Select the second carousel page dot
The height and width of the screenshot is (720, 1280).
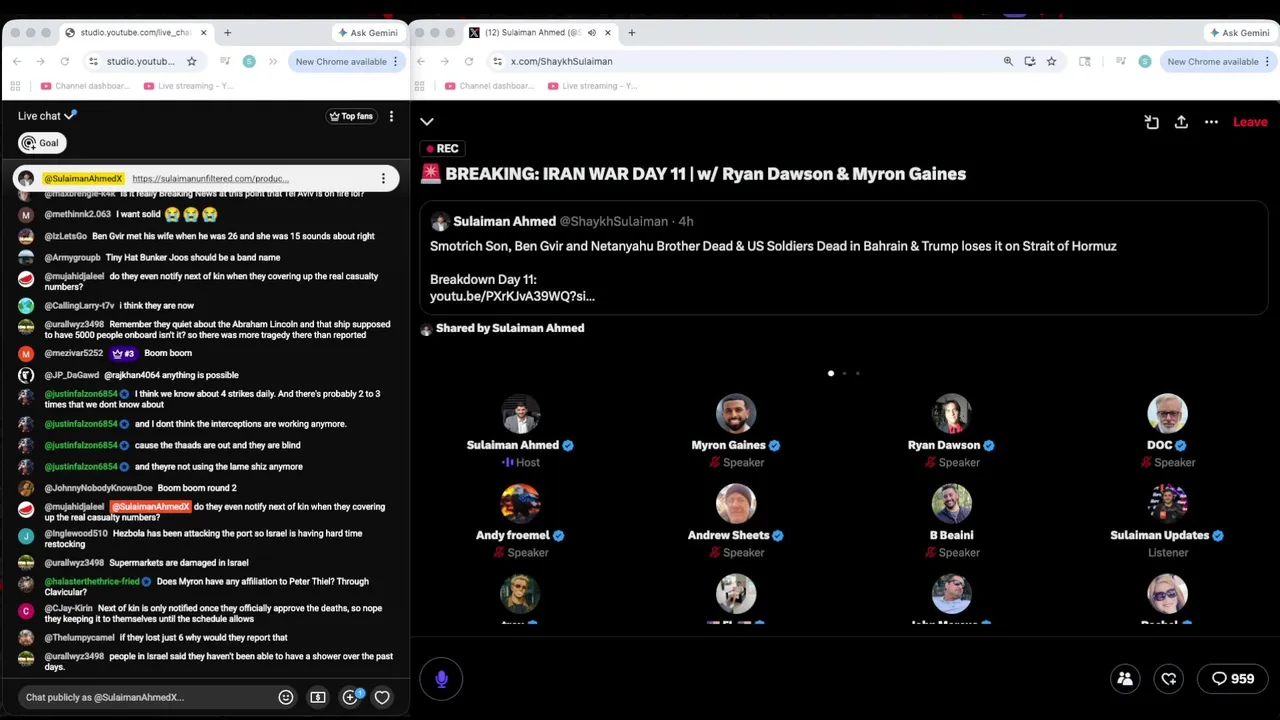844,373
